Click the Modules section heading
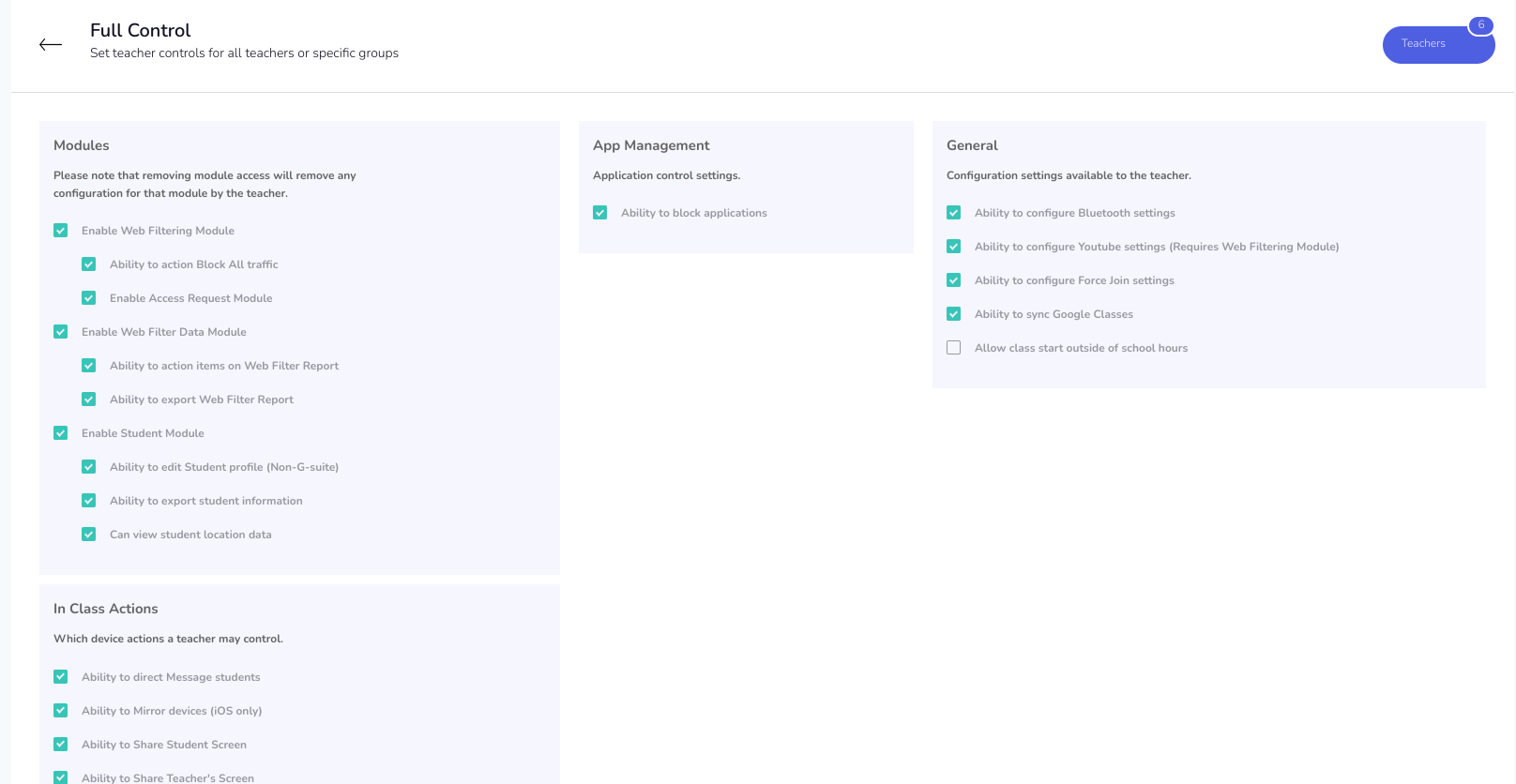This screenshot has width=1516, height=784. pyautogui.click(x=82, y=145)
